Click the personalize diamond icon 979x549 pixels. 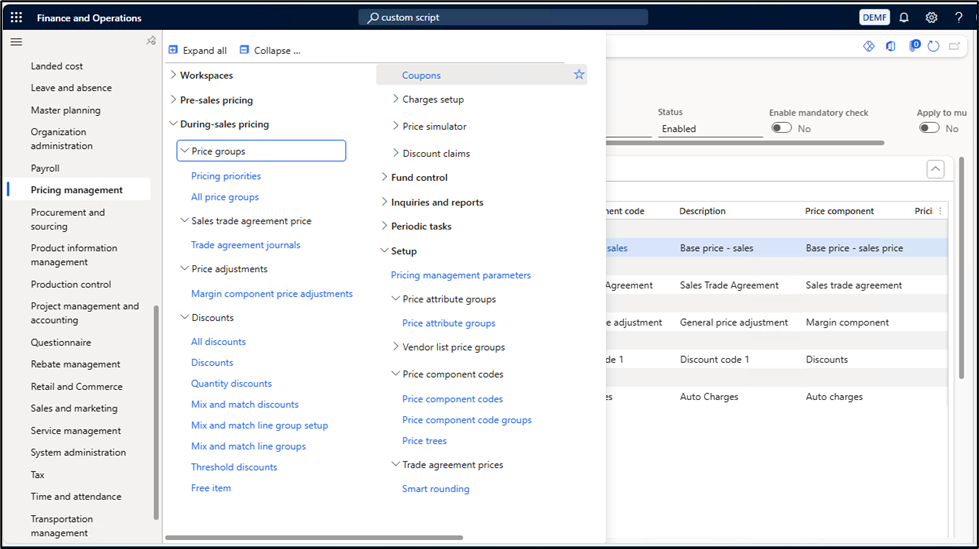(868, 46)
